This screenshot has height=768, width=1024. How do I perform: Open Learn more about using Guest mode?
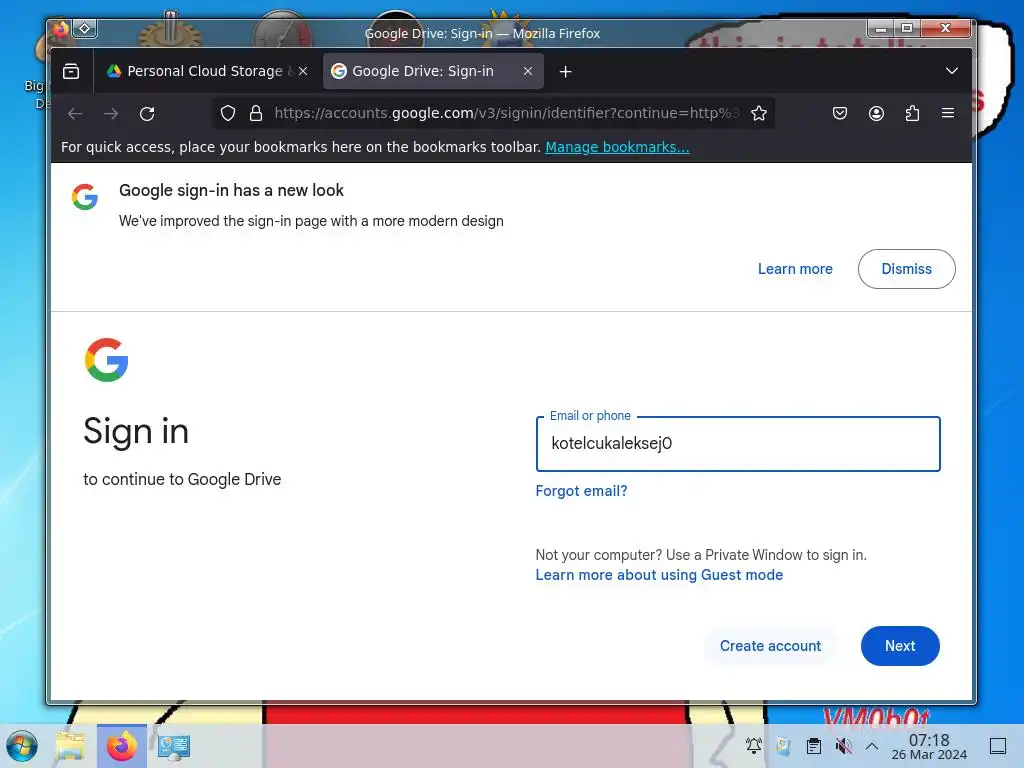659,575
